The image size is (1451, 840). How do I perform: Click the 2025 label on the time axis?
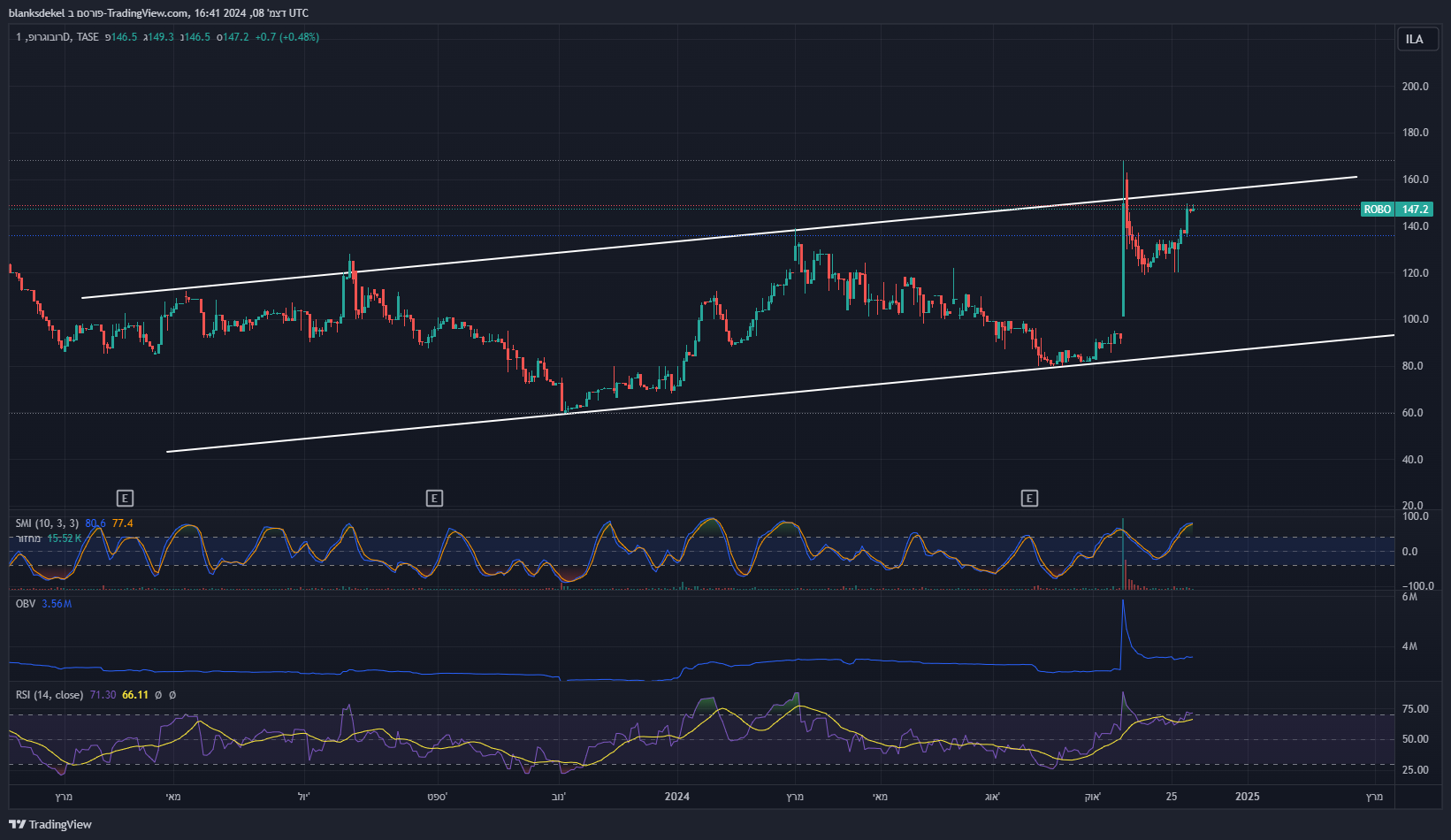coord(1248,797)
